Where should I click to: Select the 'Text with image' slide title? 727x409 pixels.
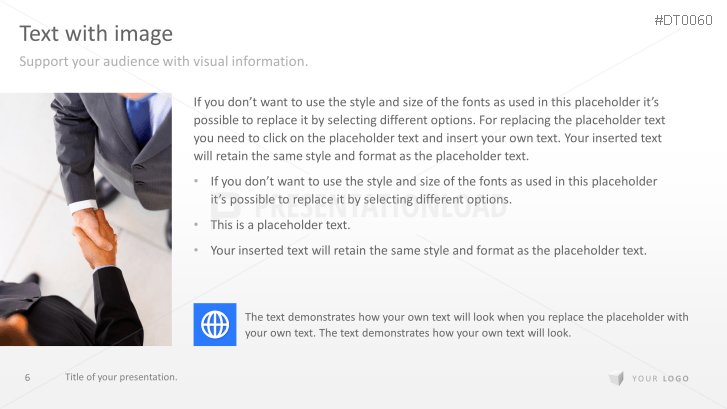(x=96, y=34)
